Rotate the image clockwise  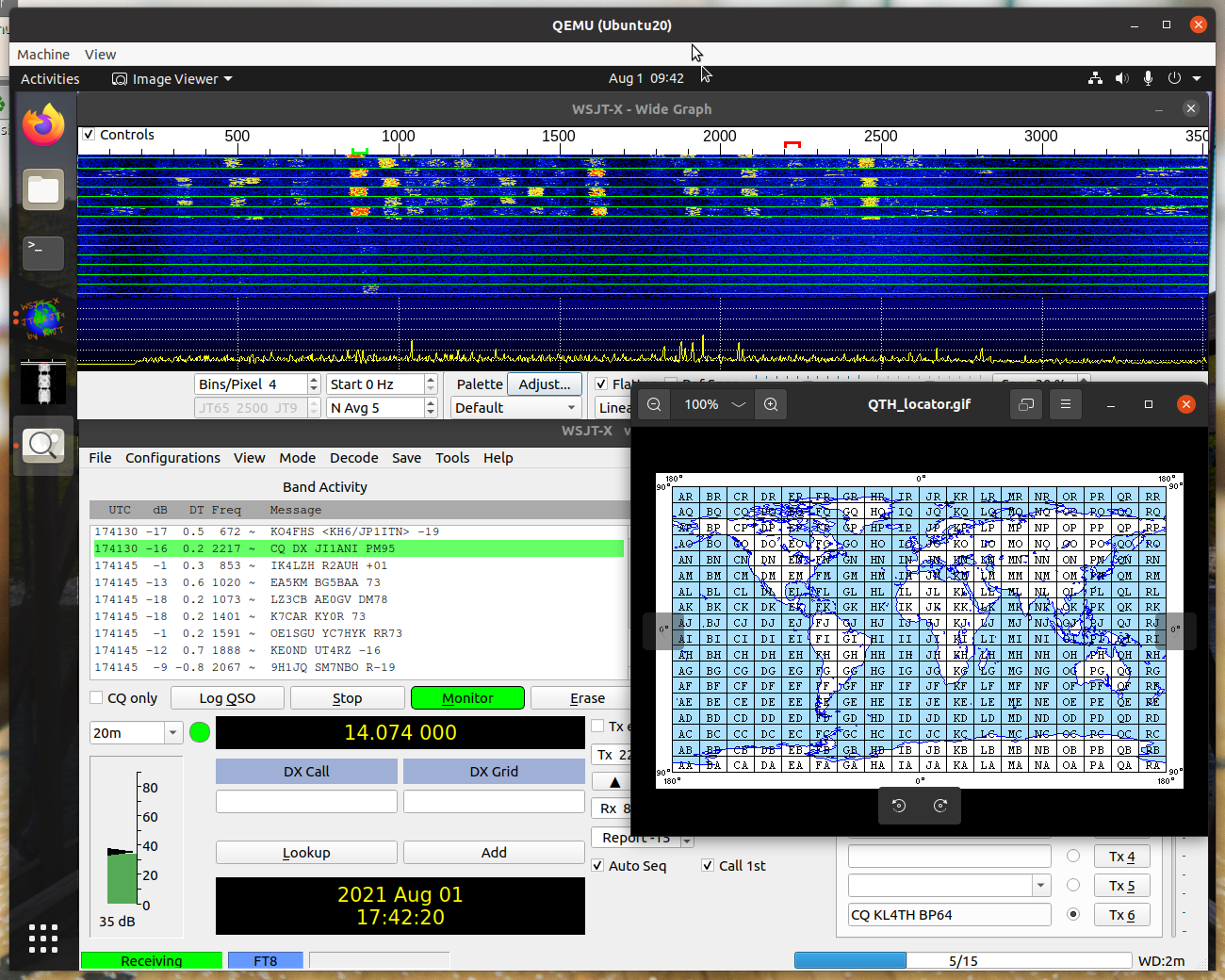[940, 806]
